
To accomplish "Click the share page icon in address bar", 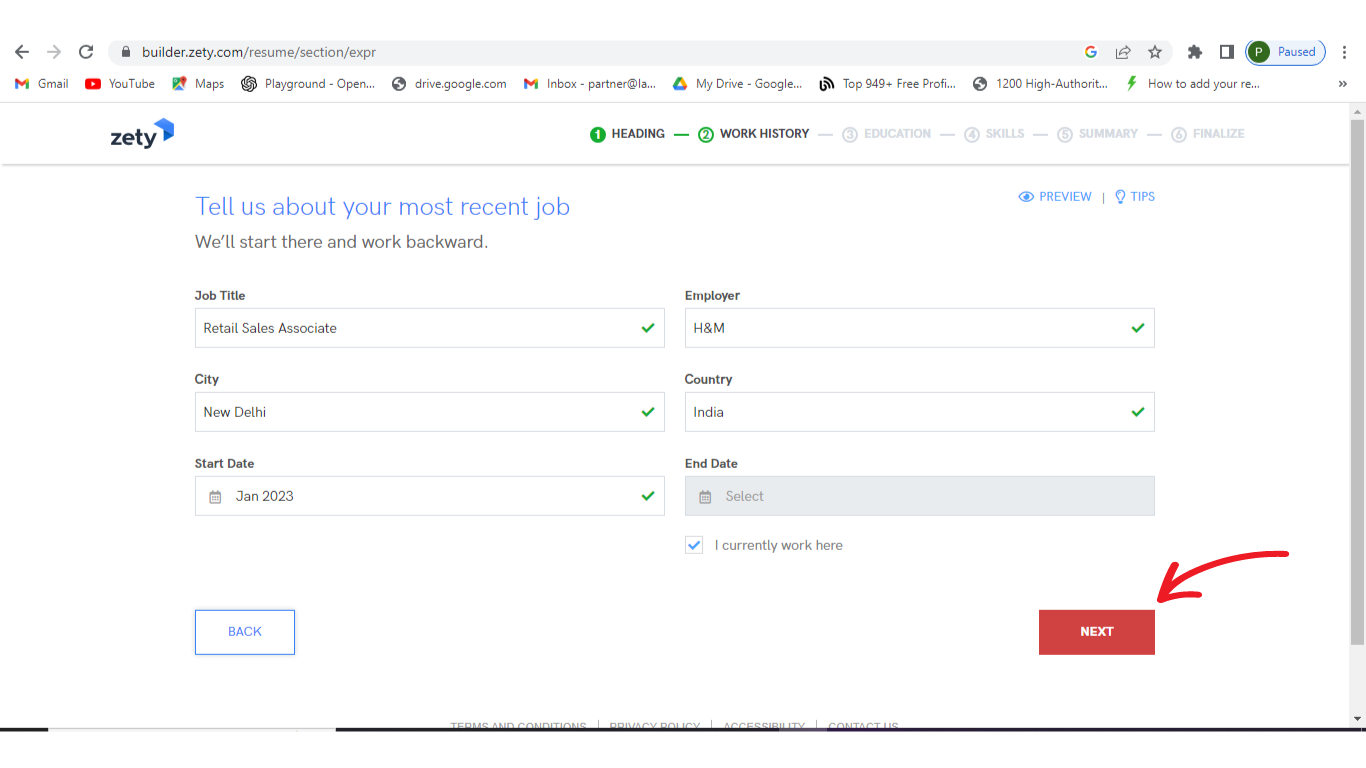I will click(x=1123, y=52).
